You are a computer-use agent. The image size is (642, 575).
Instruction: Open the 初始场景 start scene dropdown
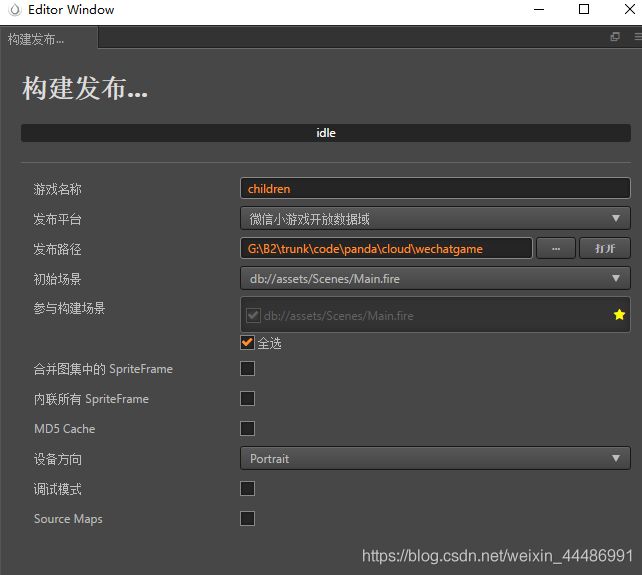(x=435, y=278)
